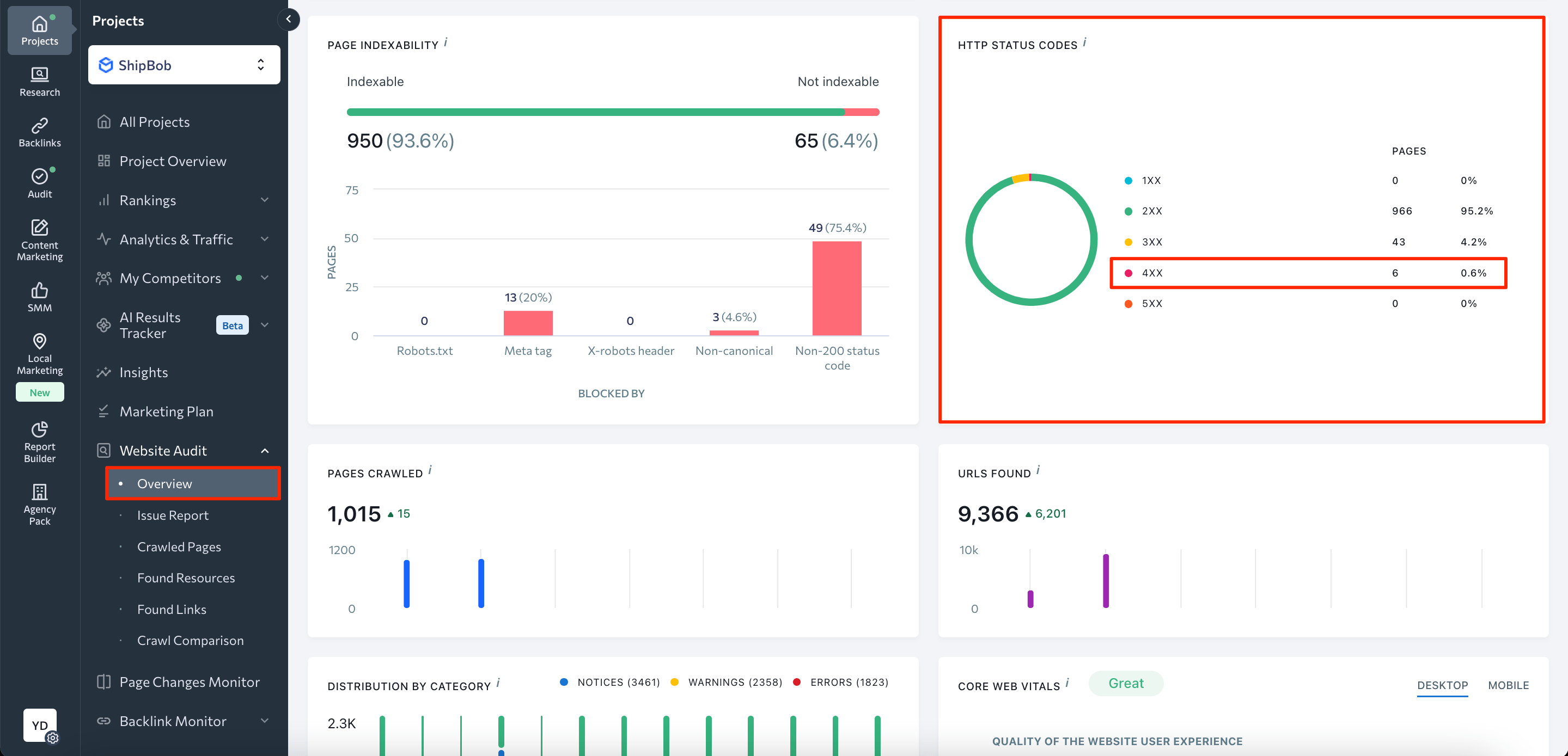Image resolution: width=1568 pixels, height=756 pixels.
Task: Click the Project Overview grid icon
Action: (104, 161)
